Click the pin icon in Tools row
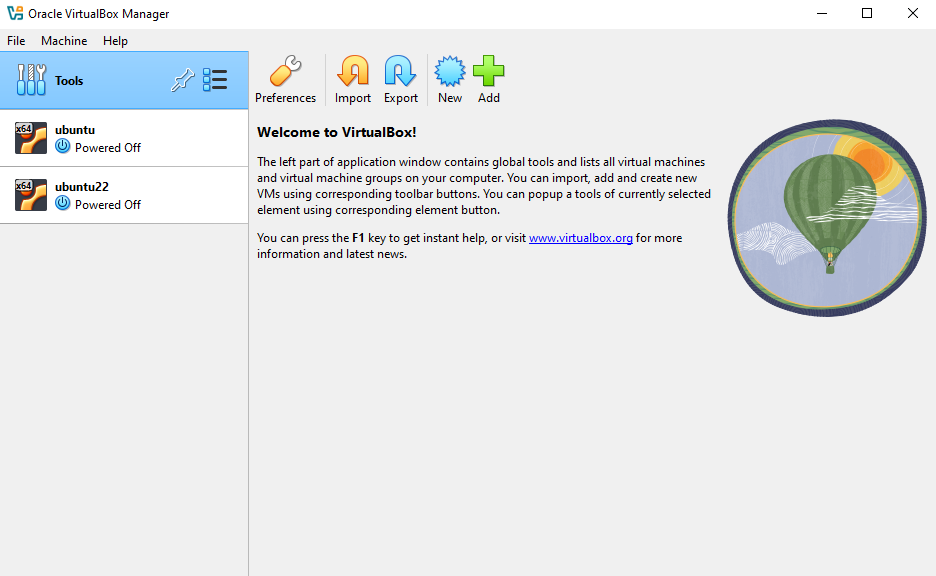The image size is (936, 576). [x=182, y=81]
